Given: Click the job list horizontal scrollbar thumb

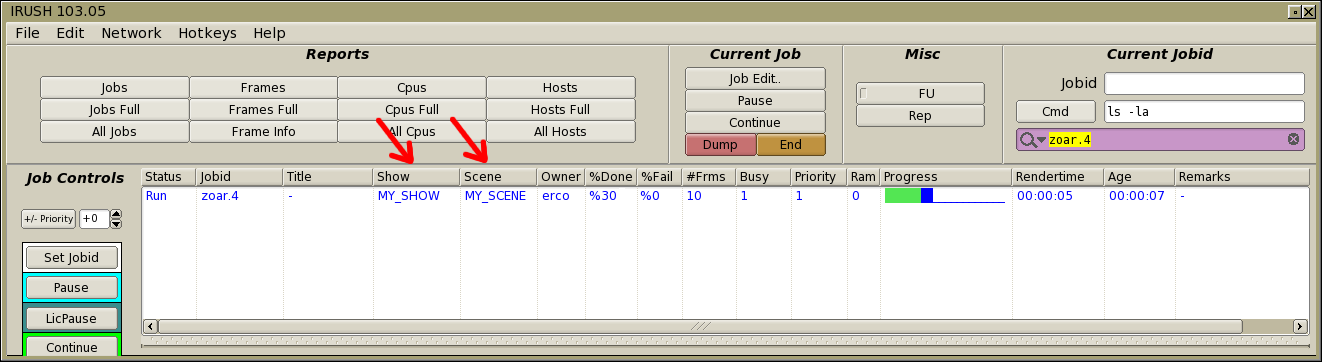Looking at the screenshot, I should (700, 326).
